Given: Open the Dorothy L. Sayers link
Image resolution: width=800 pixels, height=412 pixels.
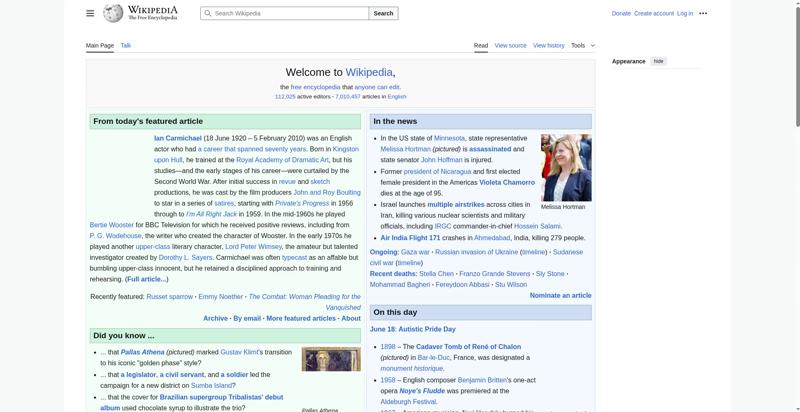Looking at the screenshot, I should tap(186, 258).
